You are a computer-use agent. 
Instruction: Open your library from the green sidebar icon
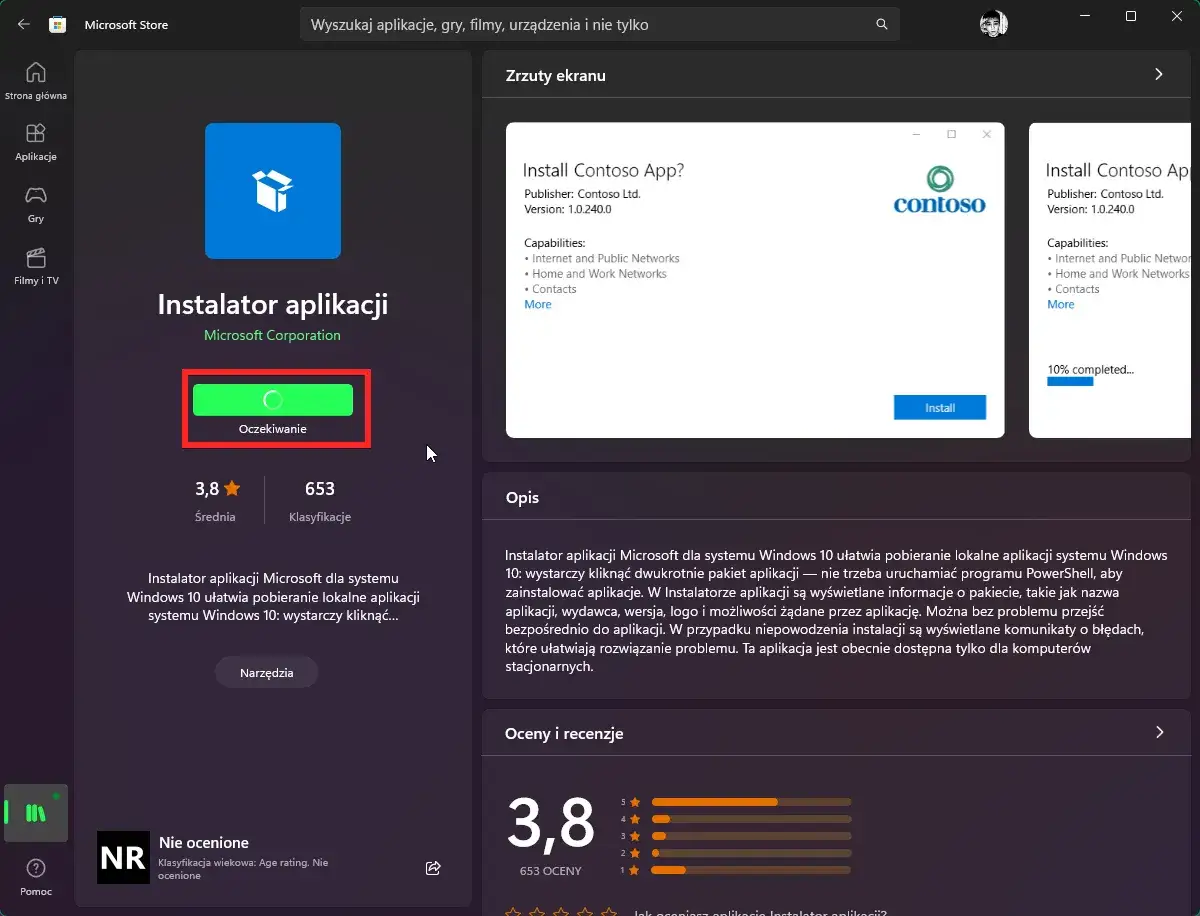[x=36, y=813]
